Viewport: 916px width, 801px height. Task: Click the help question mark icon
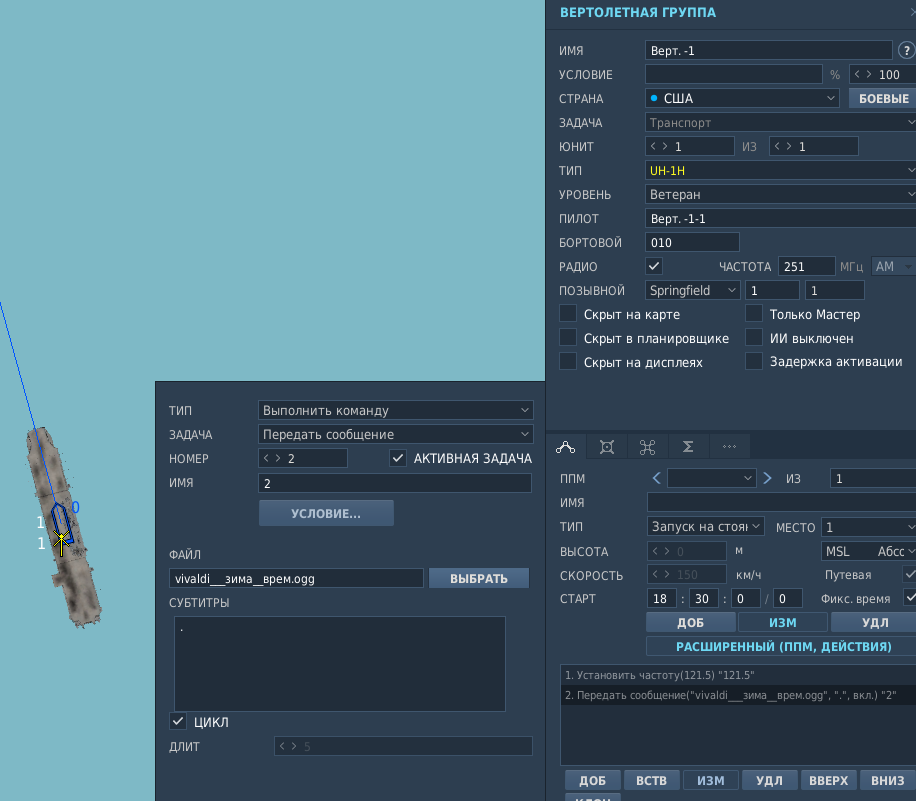click(x=906, y=51)
